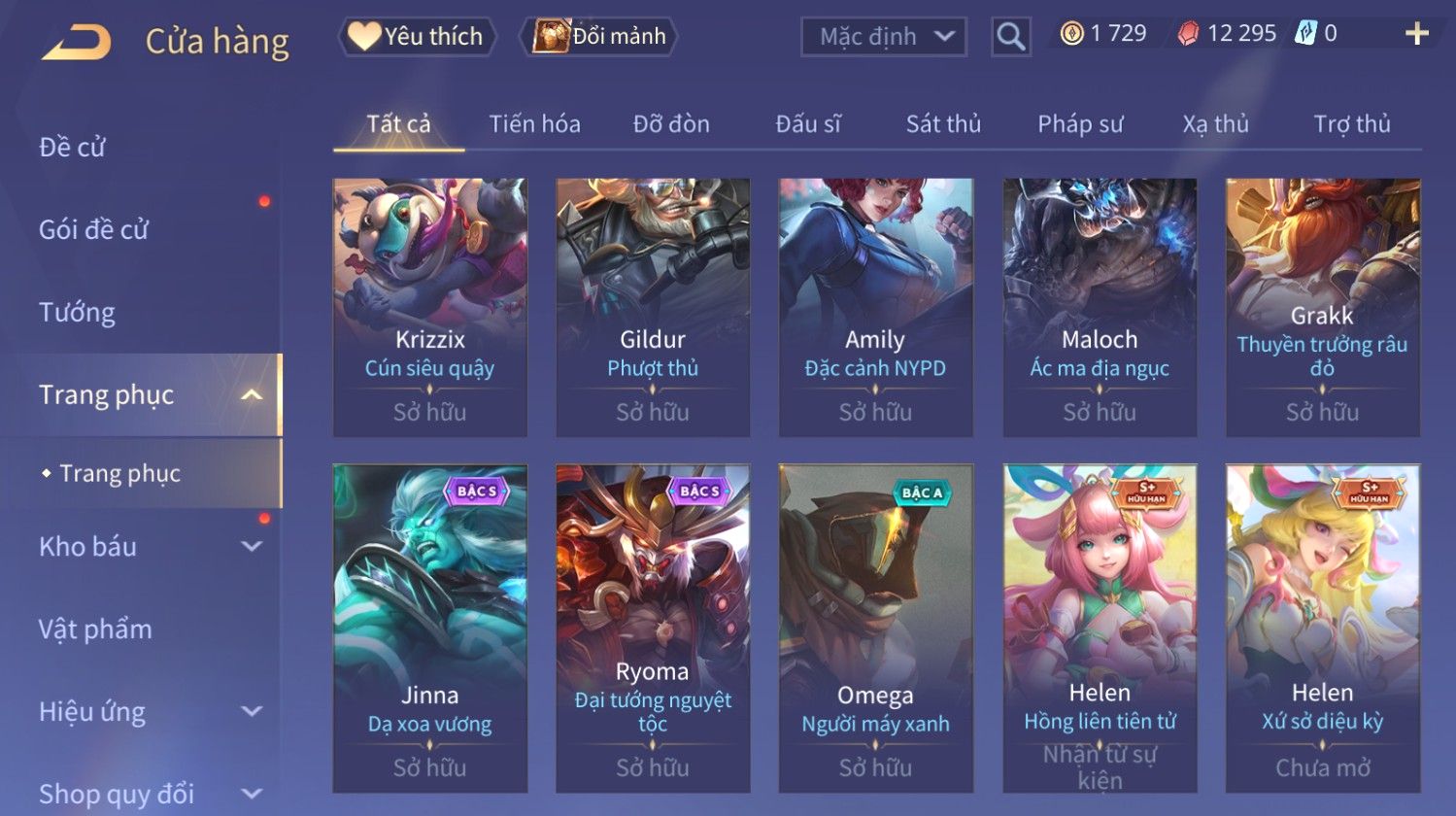Collapse the Trang phục section chevron
Screen dimensions: 1456x816
(x=252, y=395)
